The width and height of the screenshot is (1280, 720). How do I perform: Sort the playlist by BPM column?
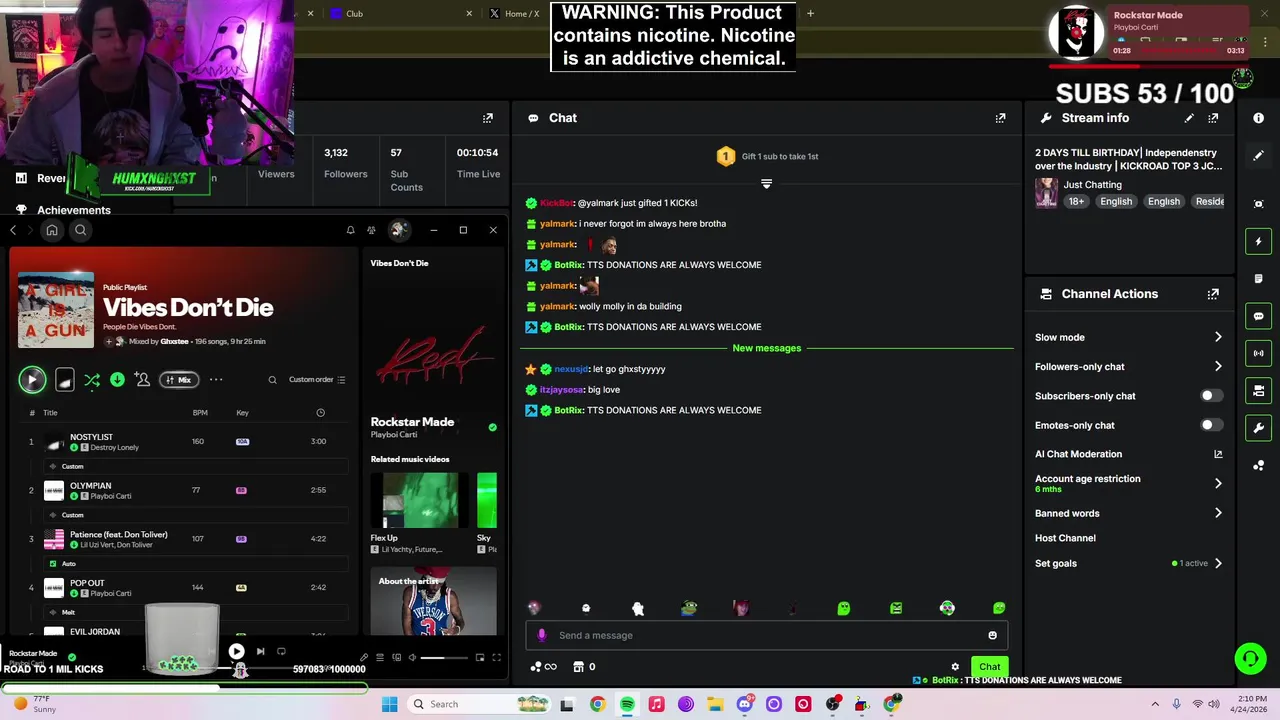click(200, 413)
